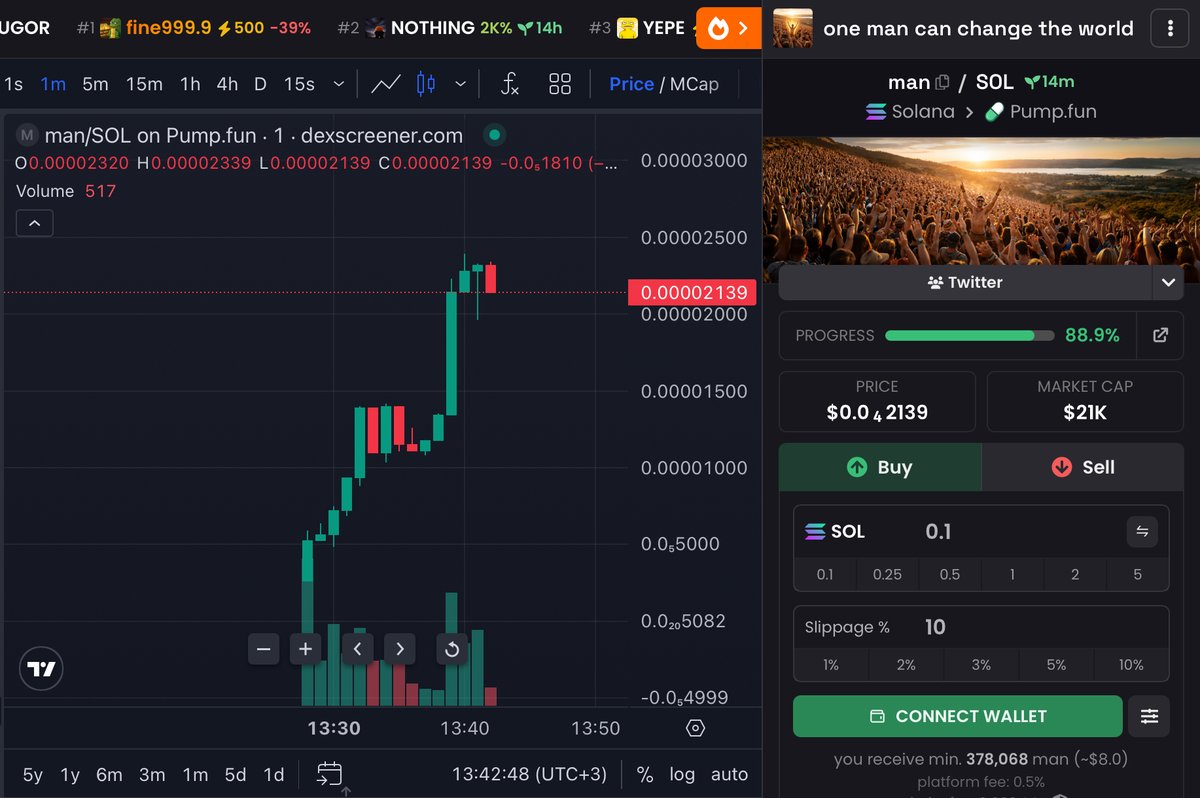Image resolution: width=1200 pixels, height=798 pixels.
Task: Toggle percent scale on chart
Action: click(645, 774)
